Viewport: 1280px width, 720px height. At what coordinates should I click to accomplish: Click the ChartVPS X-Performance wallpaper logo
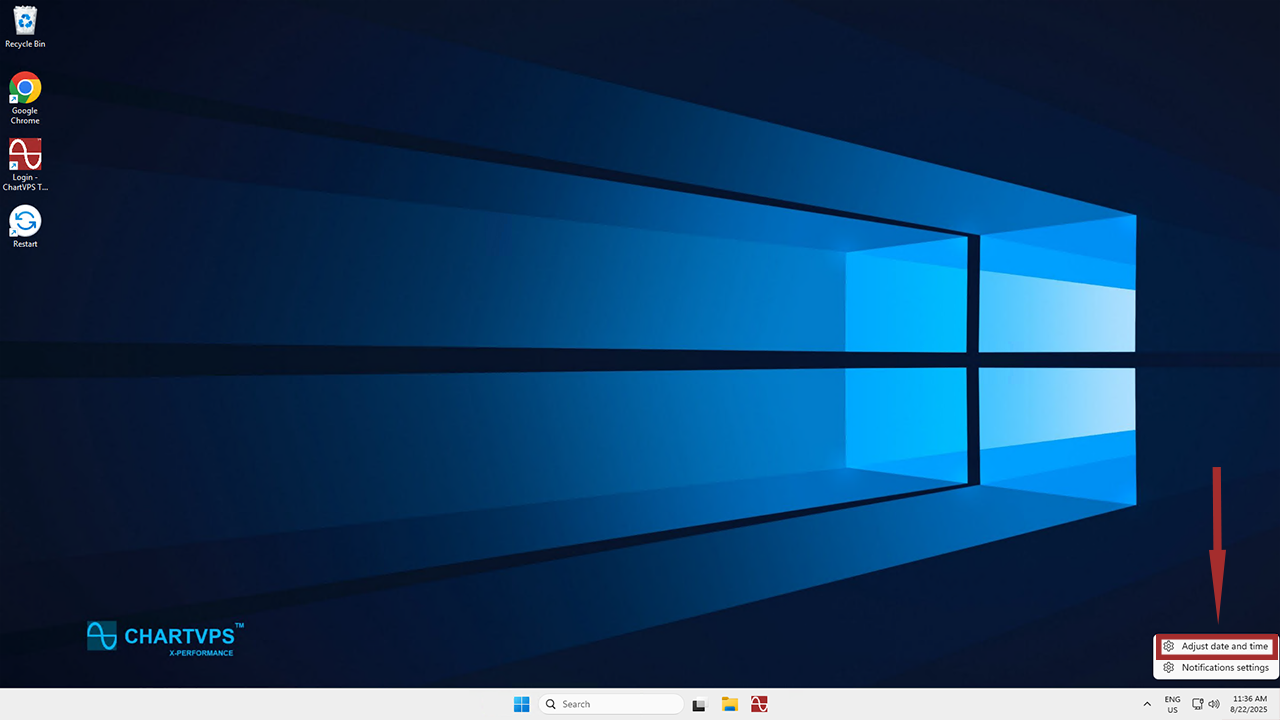[x=165, y=638]
